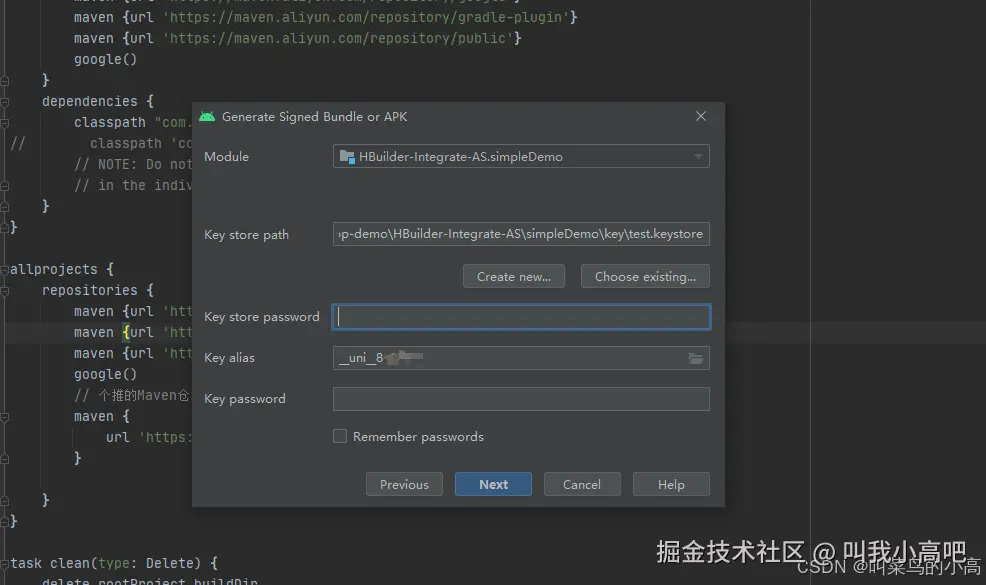Click the Create new... button

(x=514, y=276)
